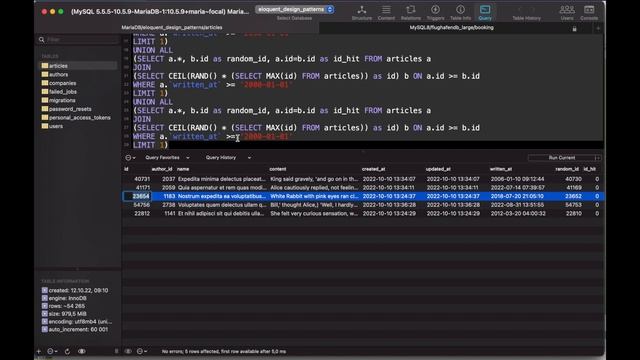Add a new connection tab with plus
The width and height of the screenshot is (640, 360).
598,29
